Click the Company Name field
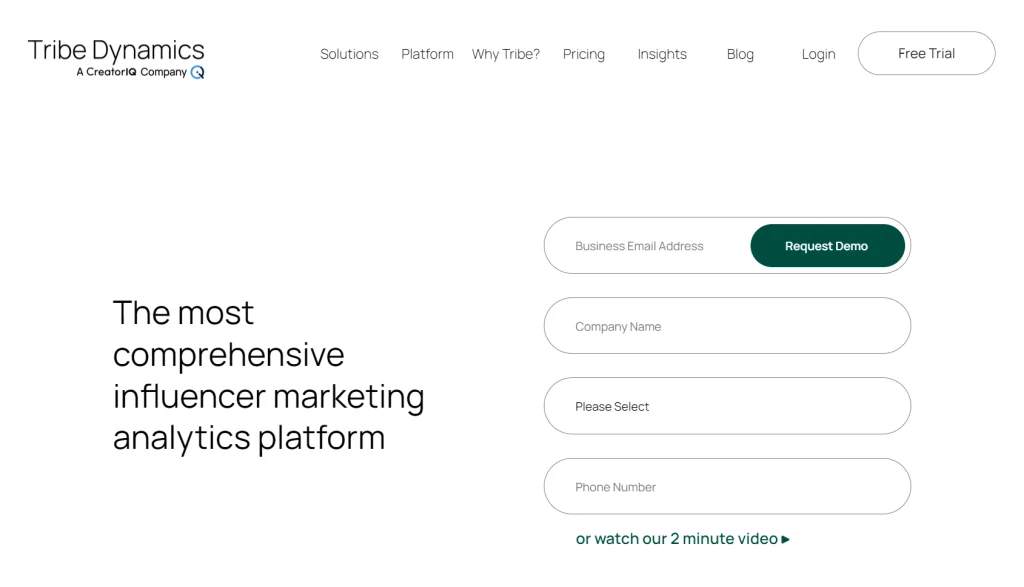Screen dimensions: 1024x587 (727, 325)
